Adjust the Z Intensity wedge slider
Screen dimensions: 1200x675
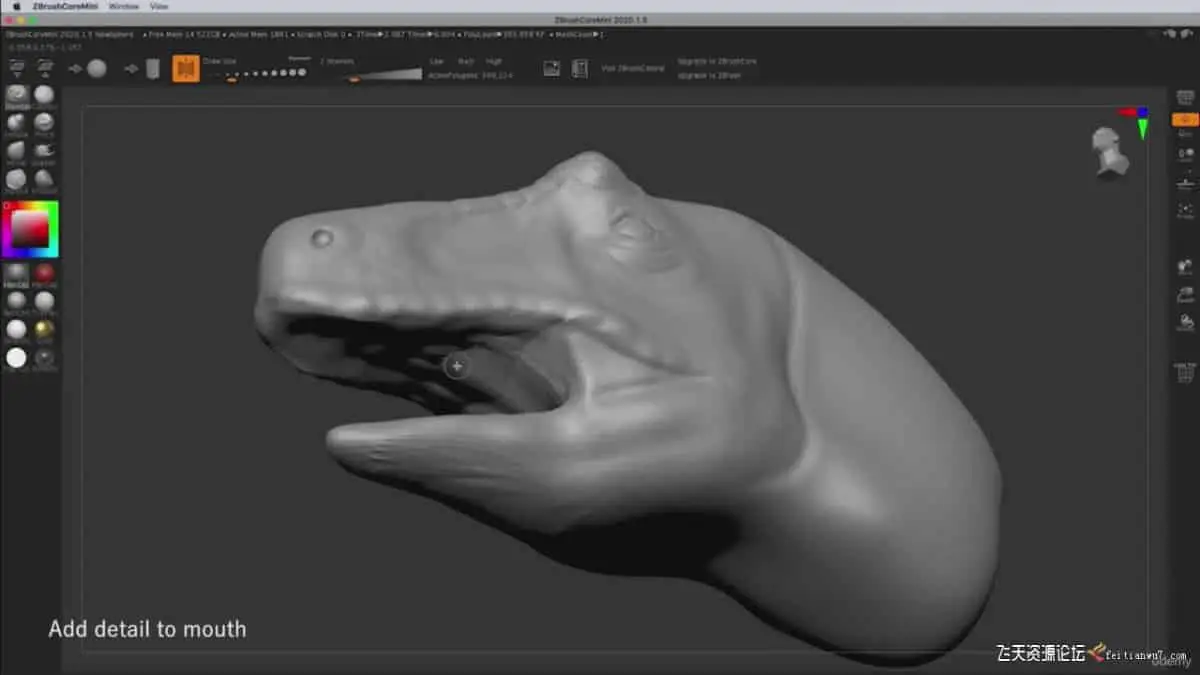[384, 74]
